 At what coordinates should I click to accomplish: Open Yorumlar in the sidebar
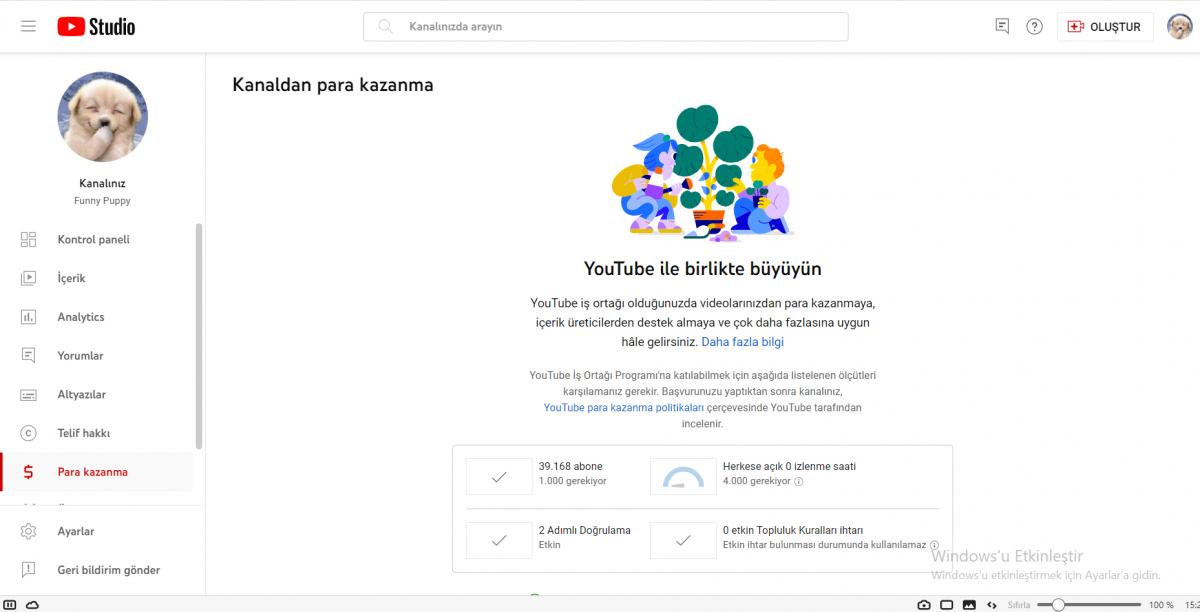[97, 356]
